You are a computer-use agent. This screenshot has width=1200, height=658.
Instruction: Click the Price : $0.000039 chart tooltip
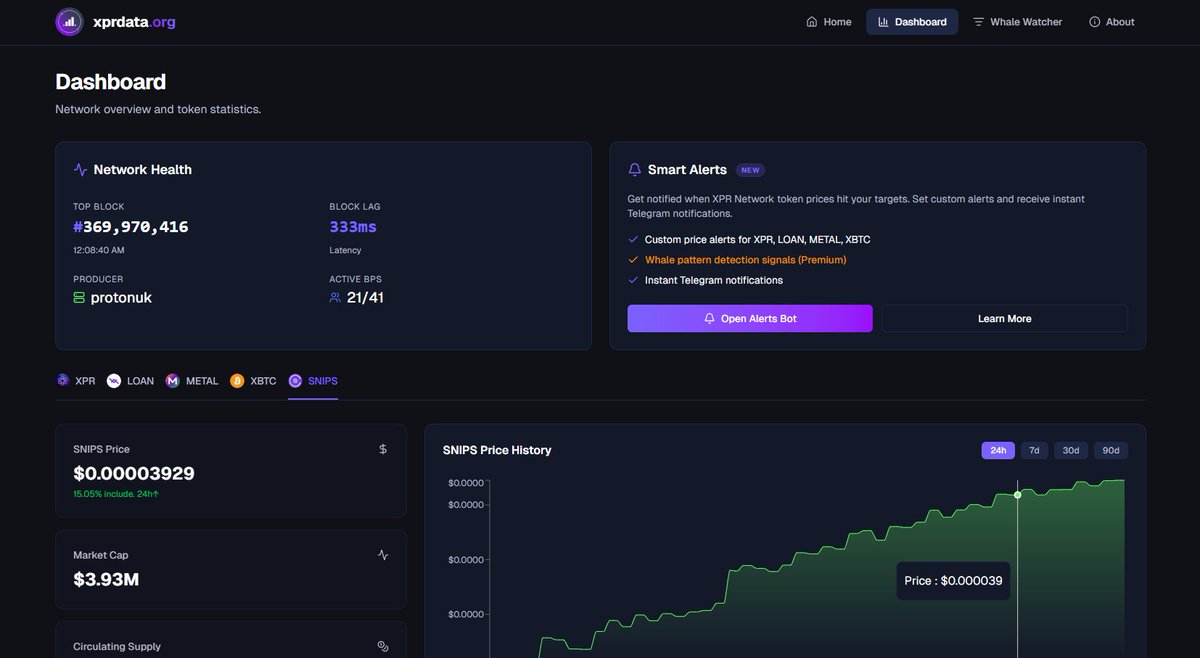953,581
